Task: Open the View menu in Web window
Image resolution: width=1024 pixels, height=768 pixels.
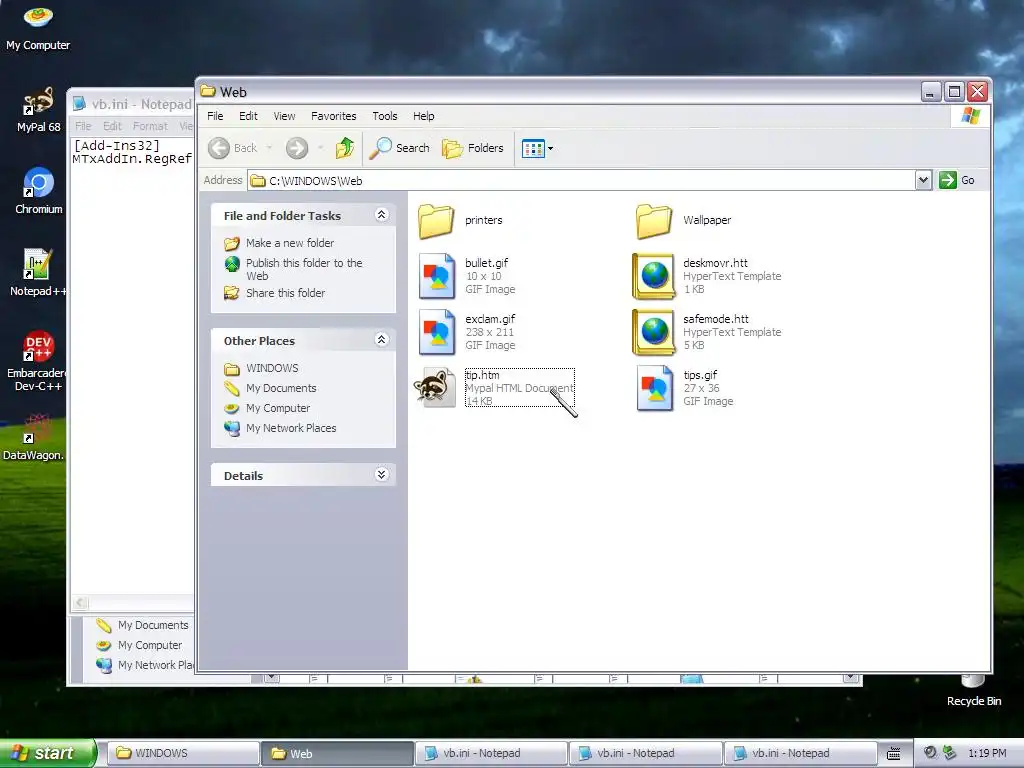Action: coord(284,116)
